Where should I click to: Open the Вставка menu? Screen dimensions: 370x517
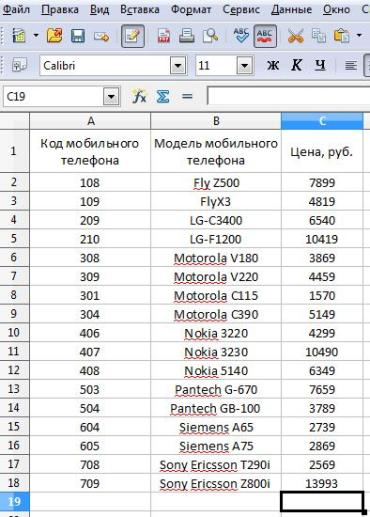[140, 9]
